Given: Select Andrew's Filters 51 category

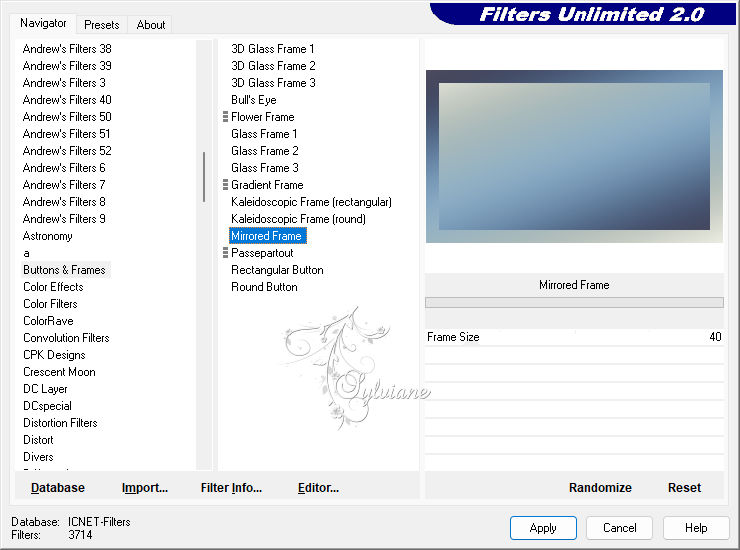Looking at the screenshot, I should tap(67, 134).
